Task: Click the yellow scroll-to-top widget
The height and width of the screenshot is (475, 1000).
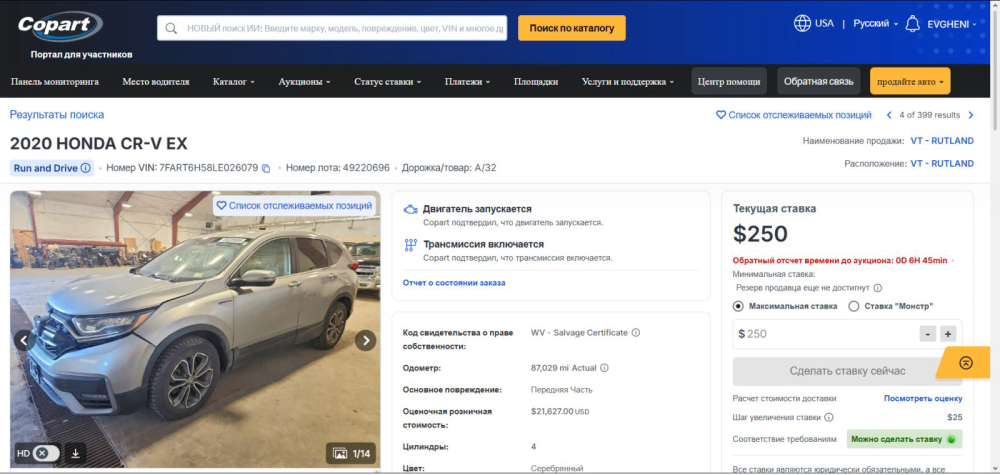Action: [964, 363]
